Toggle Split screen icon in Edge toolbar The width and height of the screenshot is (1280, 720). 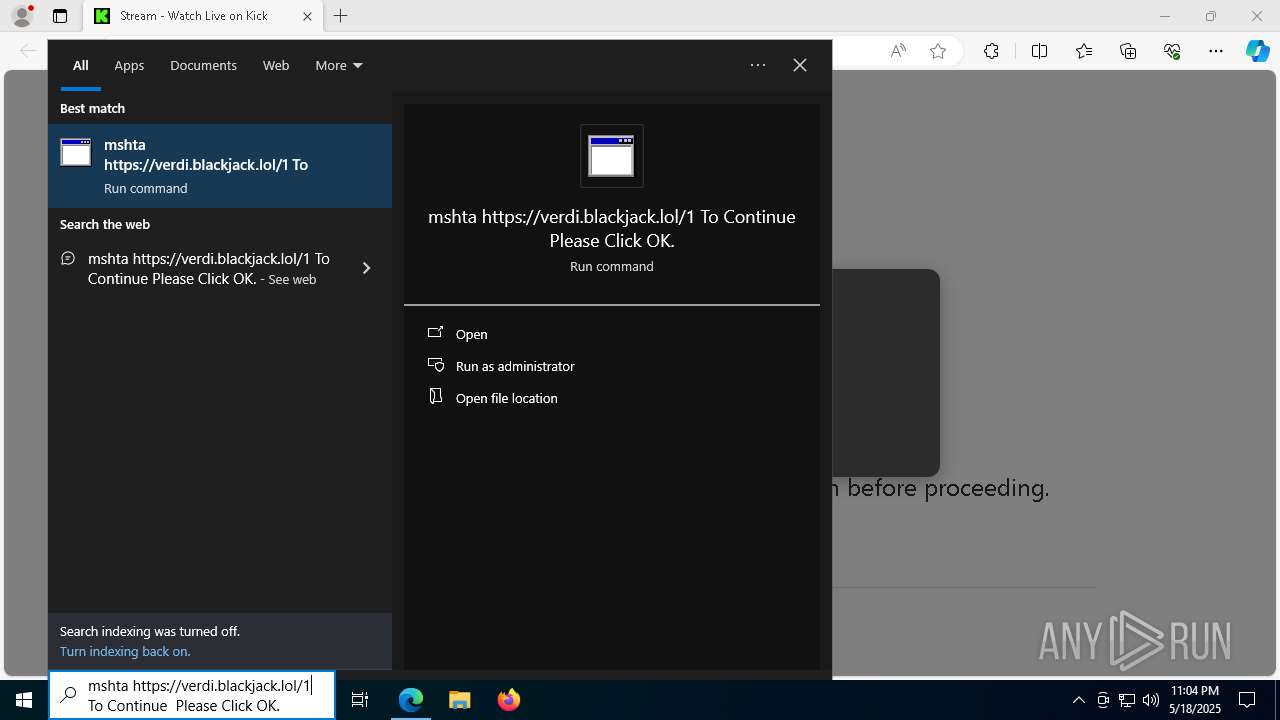(x=1039, y=52)
